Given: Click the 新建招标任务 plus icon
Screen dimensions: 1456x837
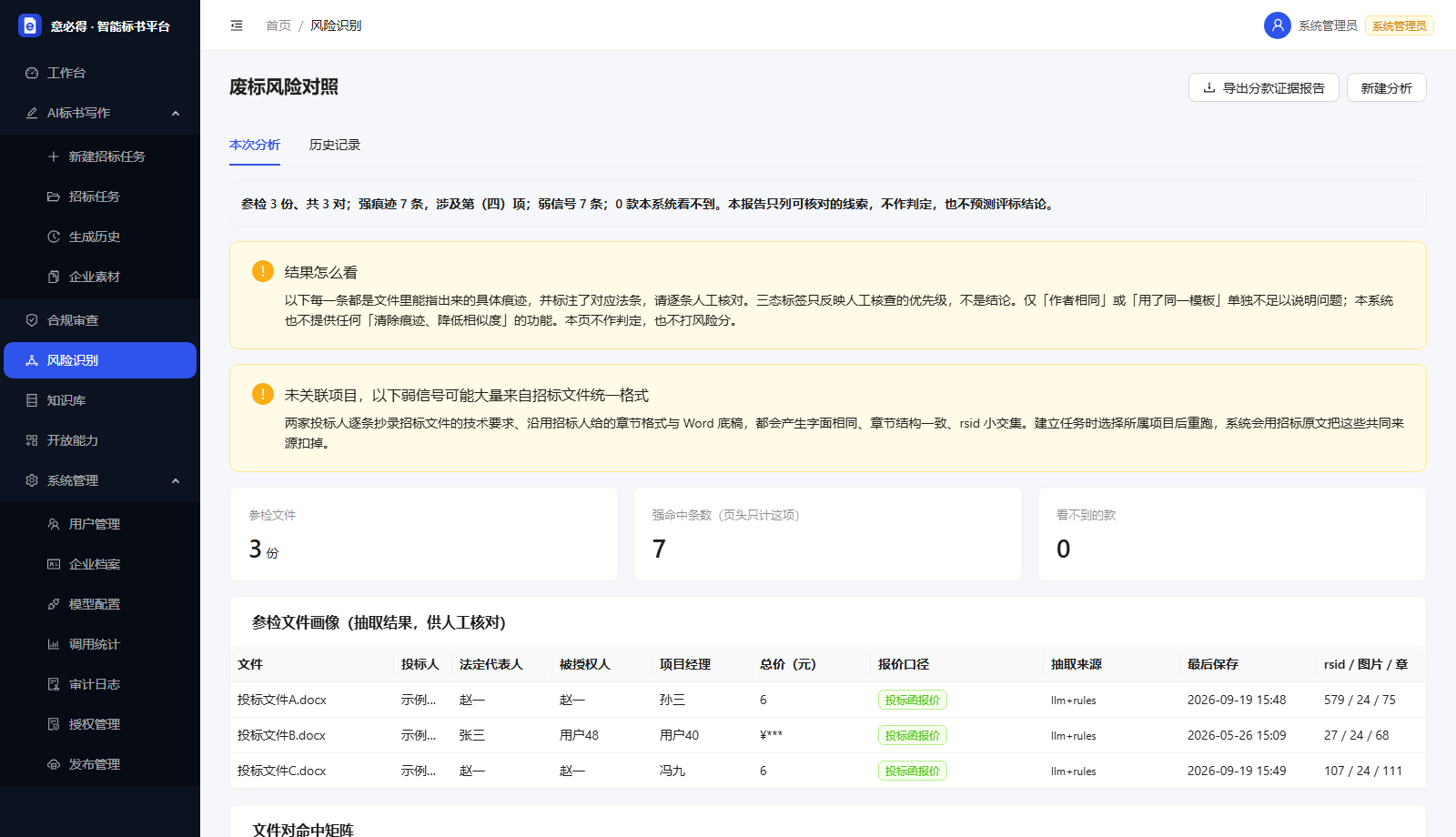Looking at the screenshot, I should click(54, 156).
